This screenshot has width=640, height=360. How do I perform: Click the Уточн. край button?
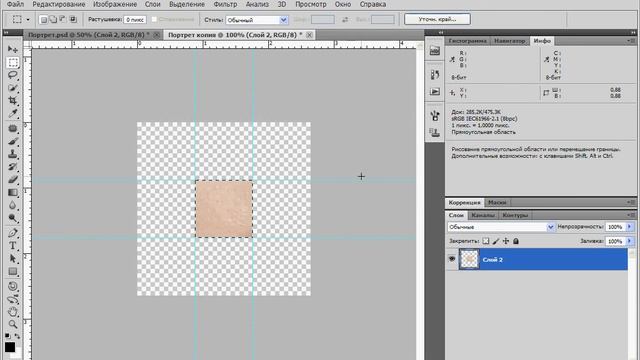point(437,19)
